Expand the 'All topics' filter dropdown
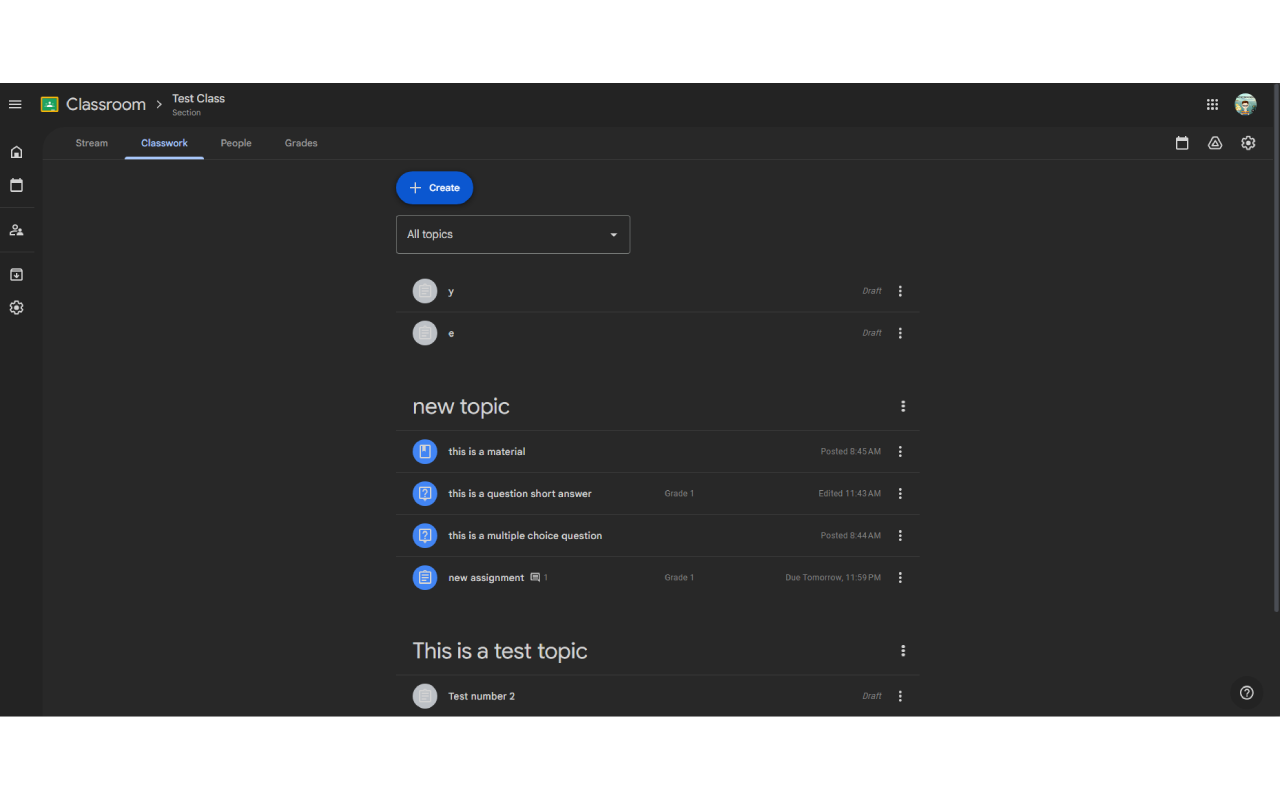The height and width of the screenshot is (800, 1280). click(513, 234)
